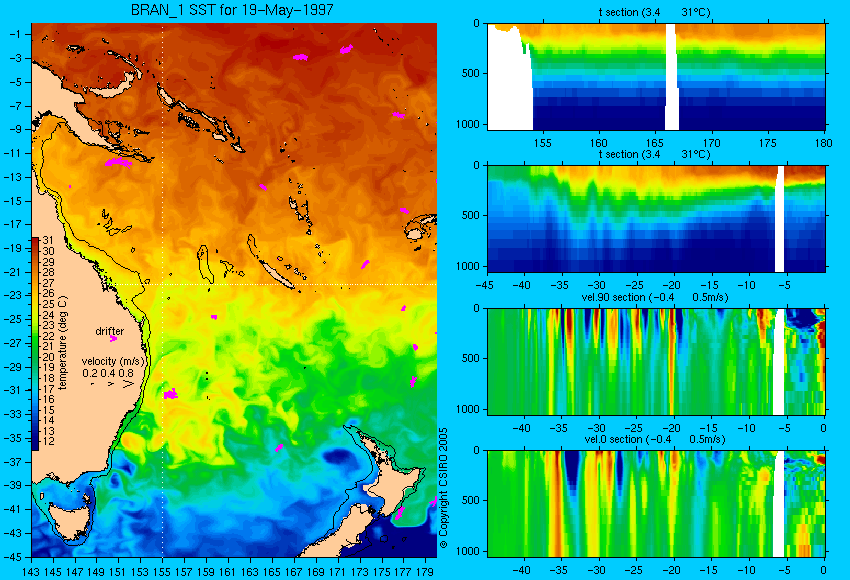Viewport: 850px width, 580px height.
Task: Click the -43 latitude label on the map axis
Action: pos(12,533)
